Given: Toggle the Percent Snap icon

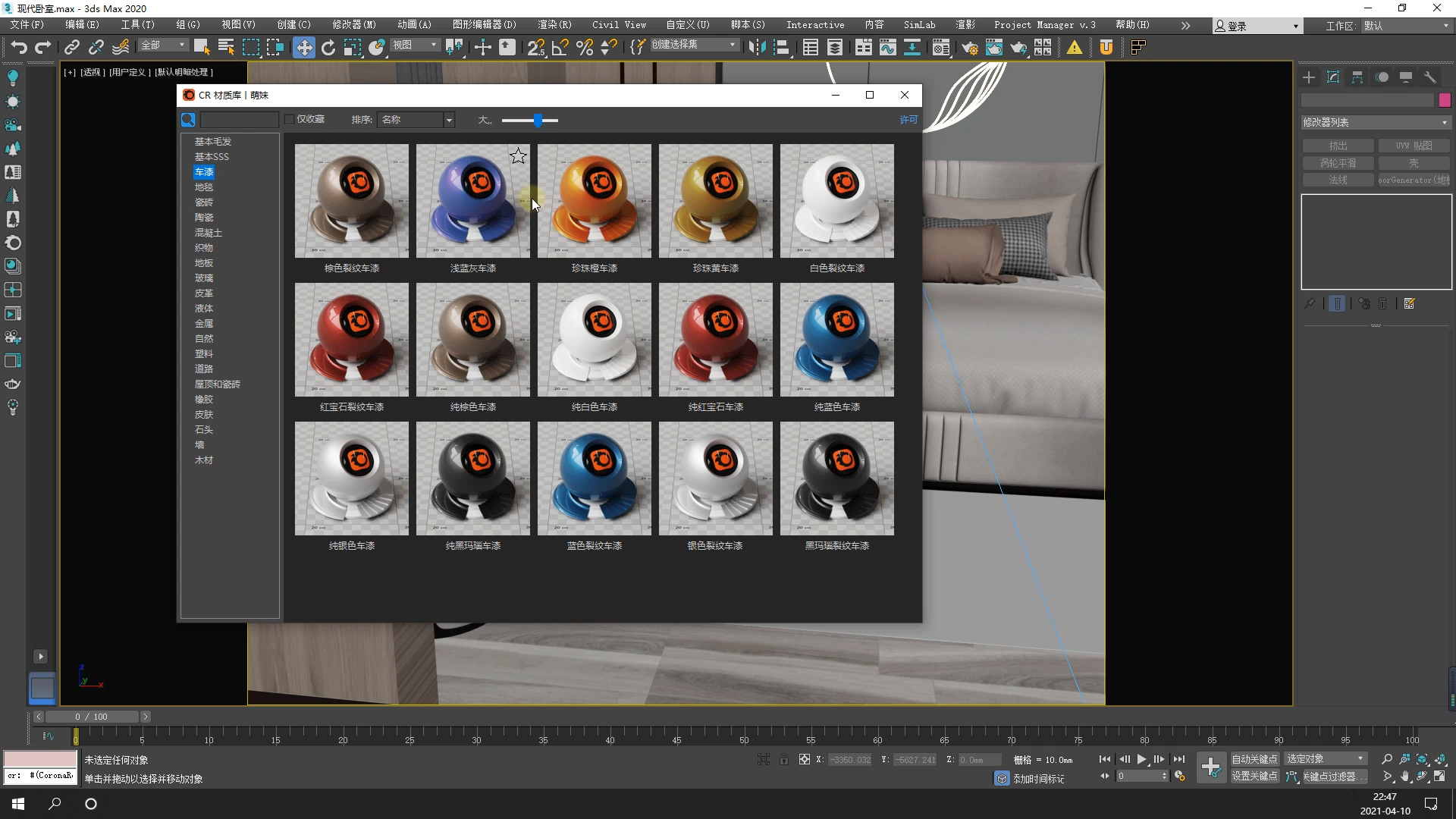Looking at the screenshot, I should click(585, 48).
